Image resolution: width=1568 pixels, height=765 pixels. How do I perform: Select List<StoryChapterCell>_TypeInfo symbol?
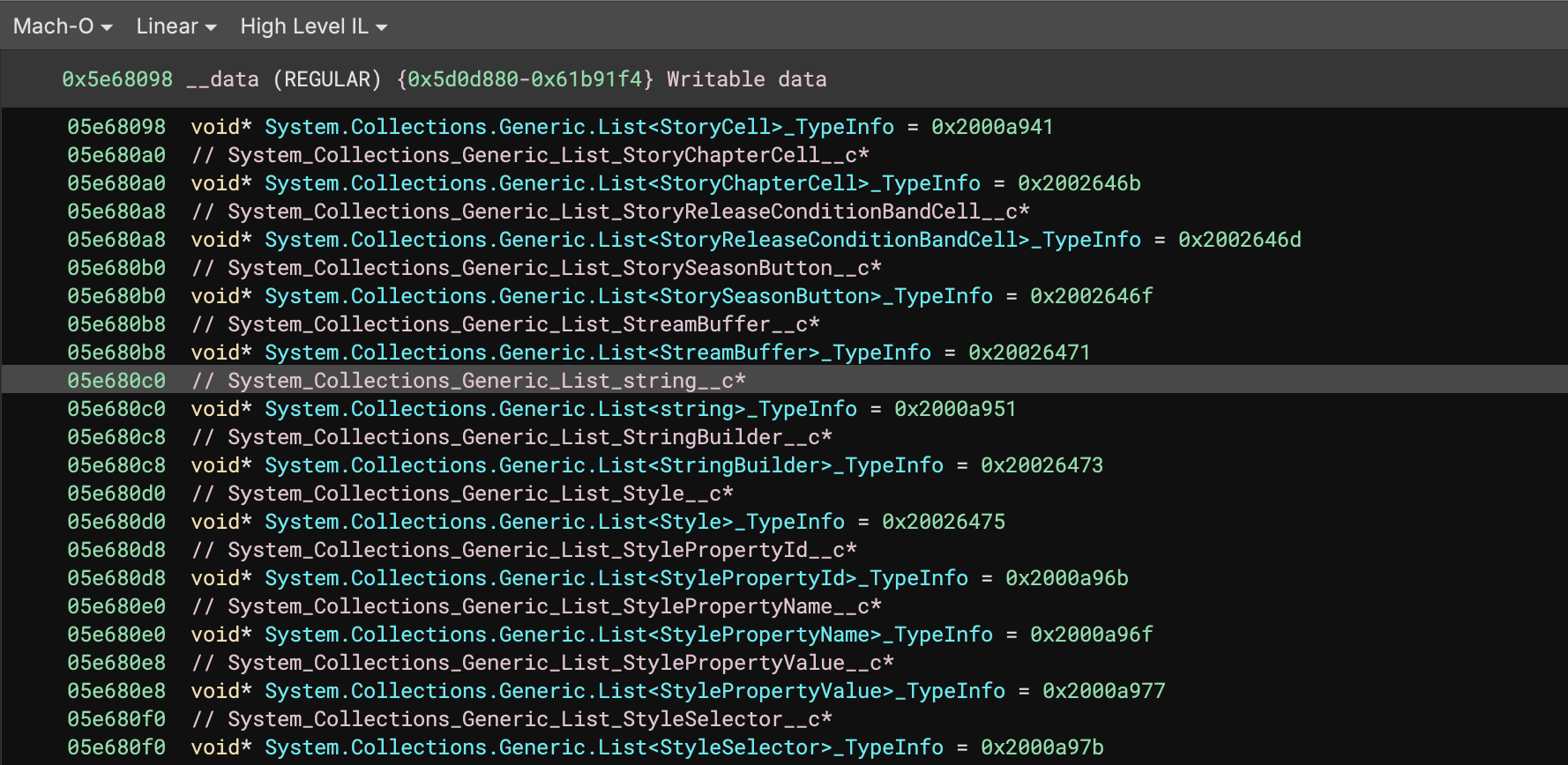pyautogui.click(x=623, y=183)
